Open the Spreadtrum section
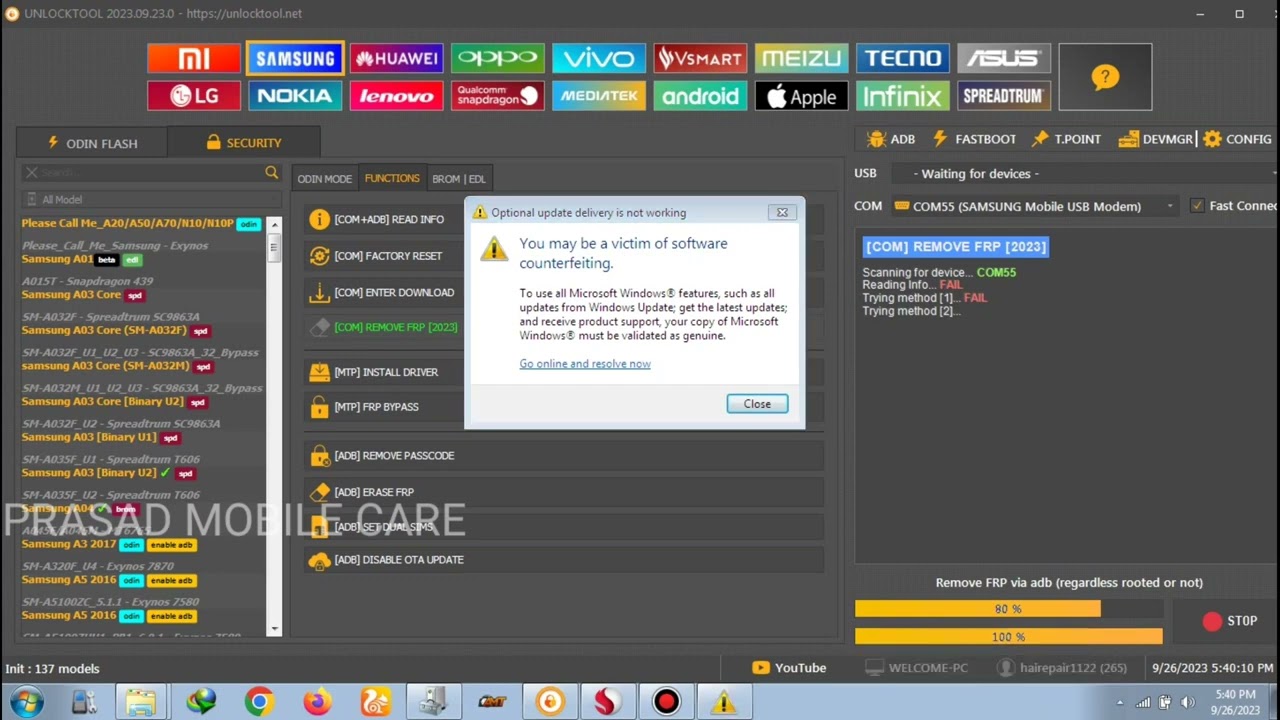This screenshot has height=720, width=1280. coord(1004,96)
